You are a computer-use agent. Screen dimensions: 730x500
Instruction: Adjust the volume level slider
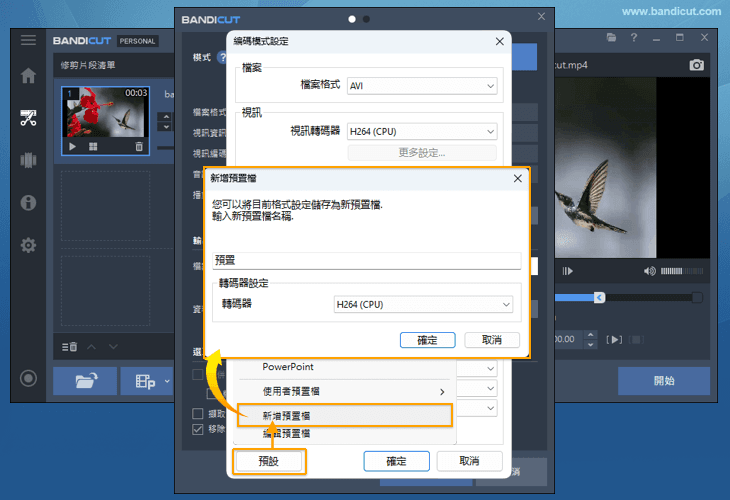pyautogui.click(x=682, y=271)
